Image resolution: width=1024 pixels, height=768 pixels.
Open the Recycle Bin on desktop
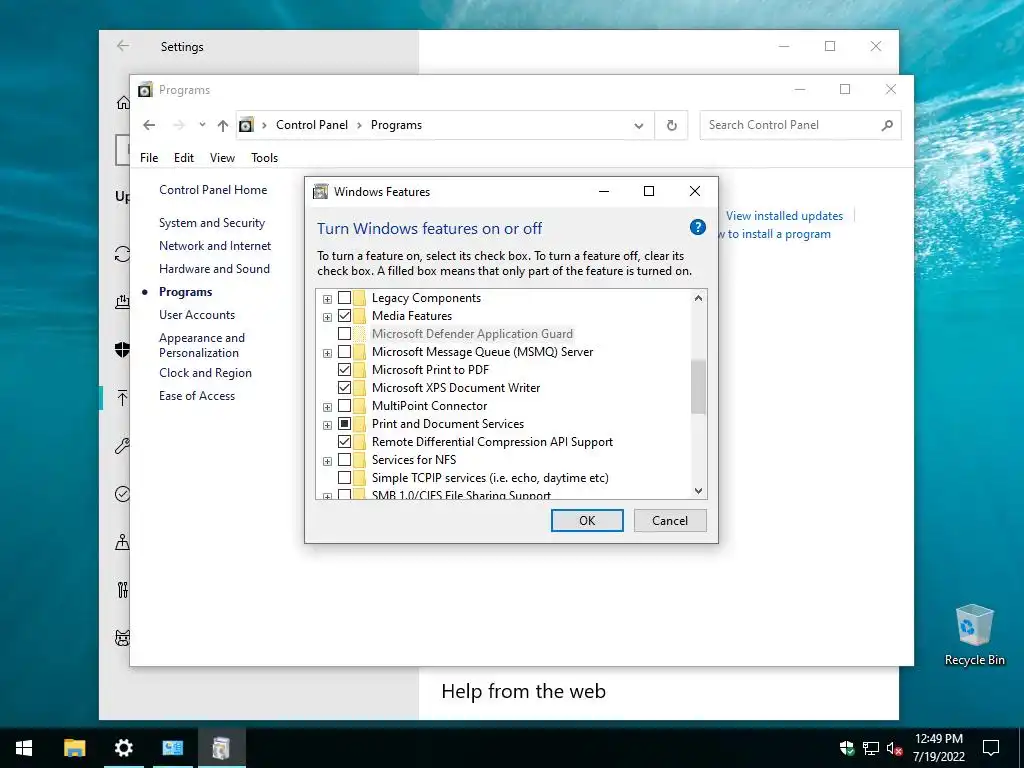(974, 635)
